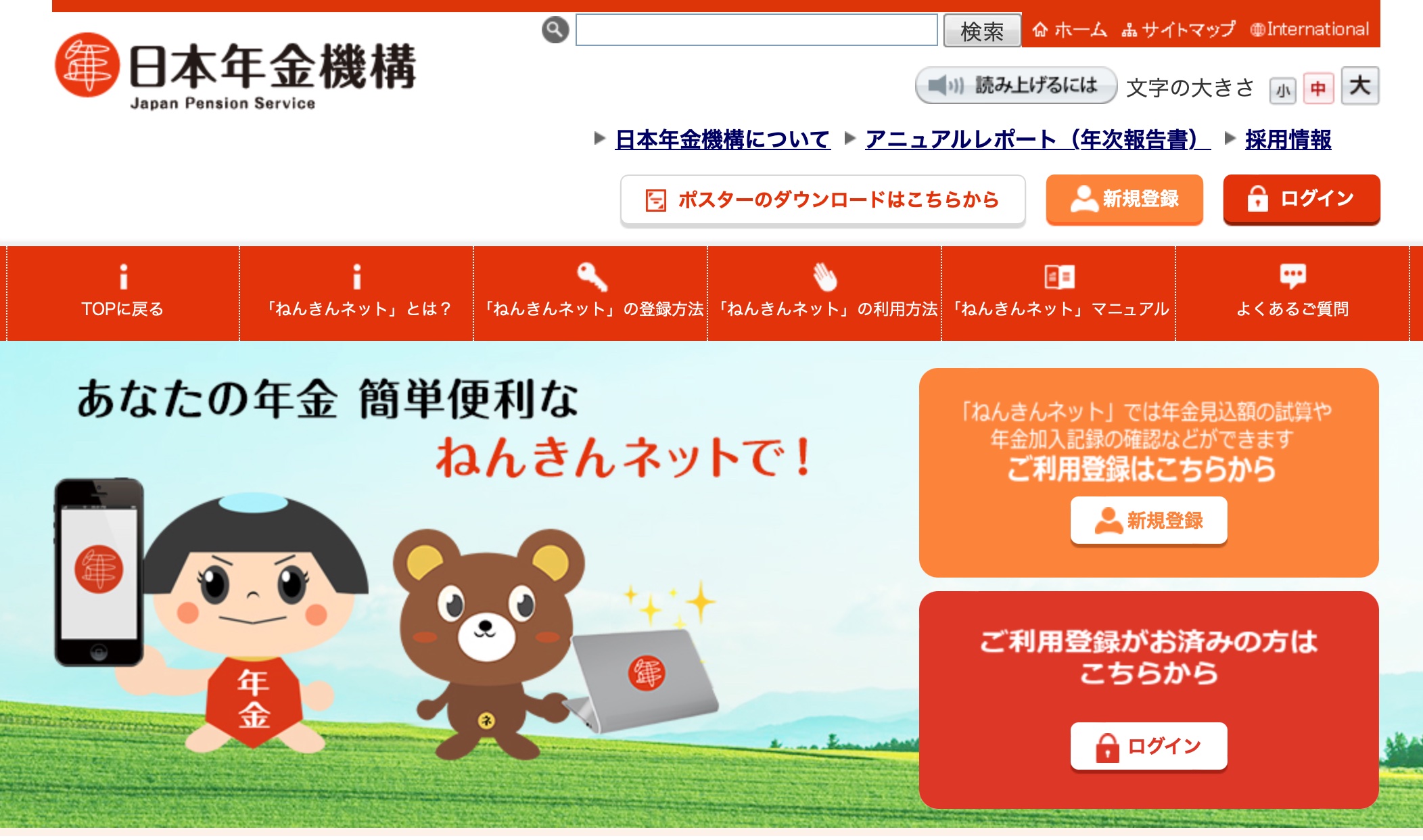Click the globe icon beside International
The height and width of the screenshot is (840, 1423).
(x=1257, y=30)
